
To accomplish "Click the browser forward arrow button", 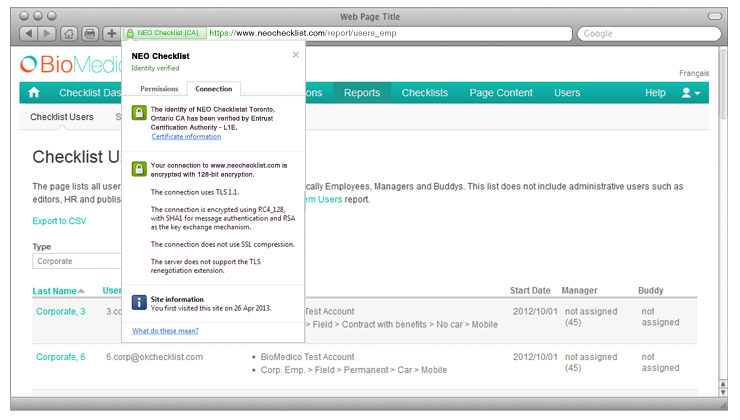I will tap(47, 34).
